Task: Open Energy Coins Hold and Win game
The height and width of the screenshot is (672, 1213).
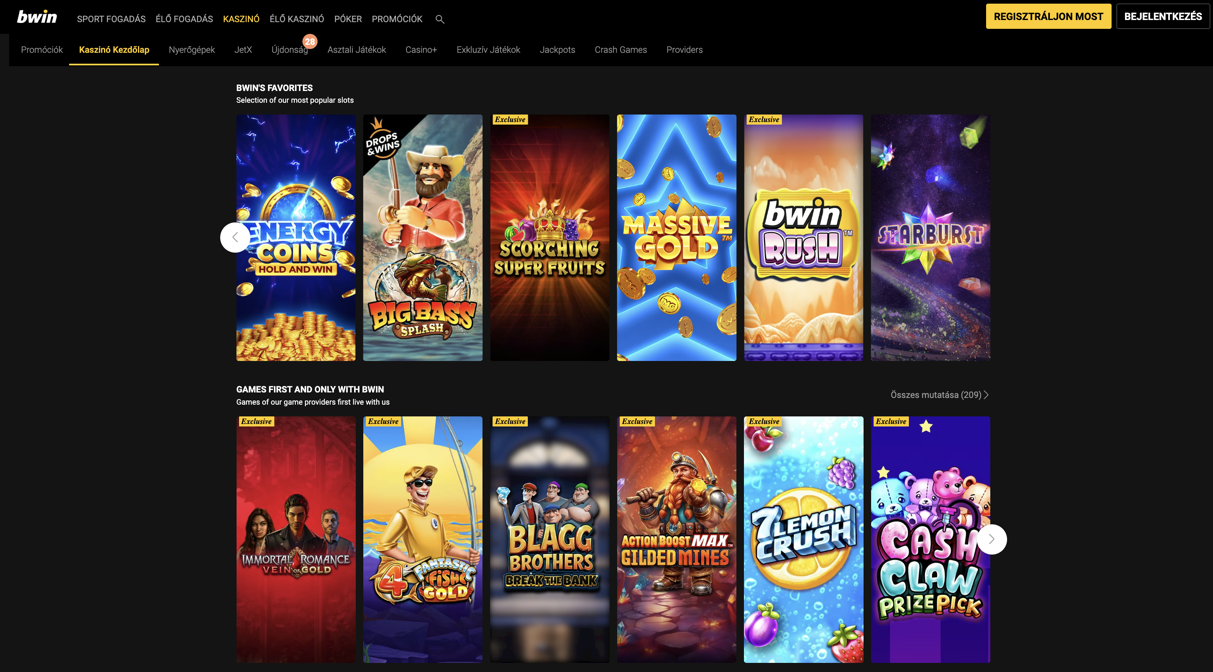Action: [296, 238]
